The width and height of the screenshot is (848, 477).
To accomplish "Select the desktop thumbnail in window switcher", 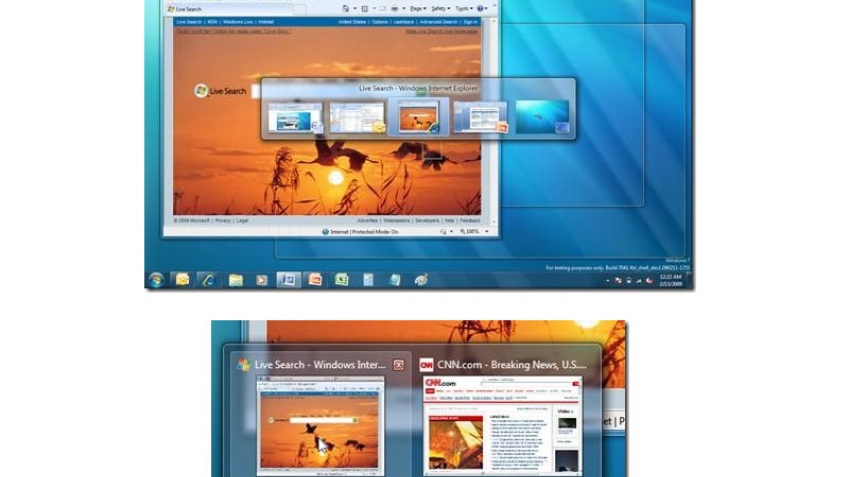I will [542, 117].
